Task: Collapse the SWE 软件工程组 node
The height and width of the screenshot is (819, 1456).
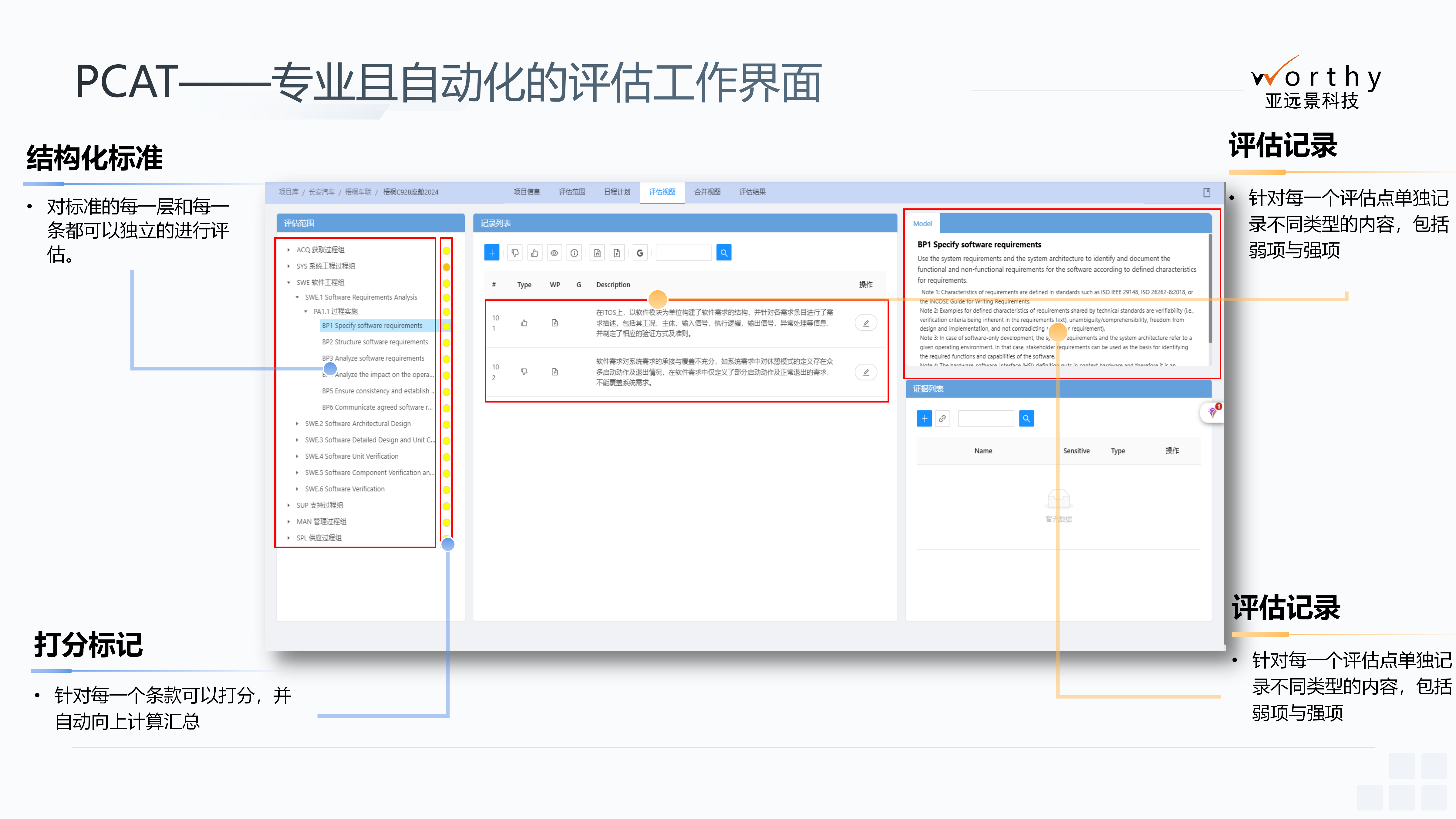Action: coord(288,283)
